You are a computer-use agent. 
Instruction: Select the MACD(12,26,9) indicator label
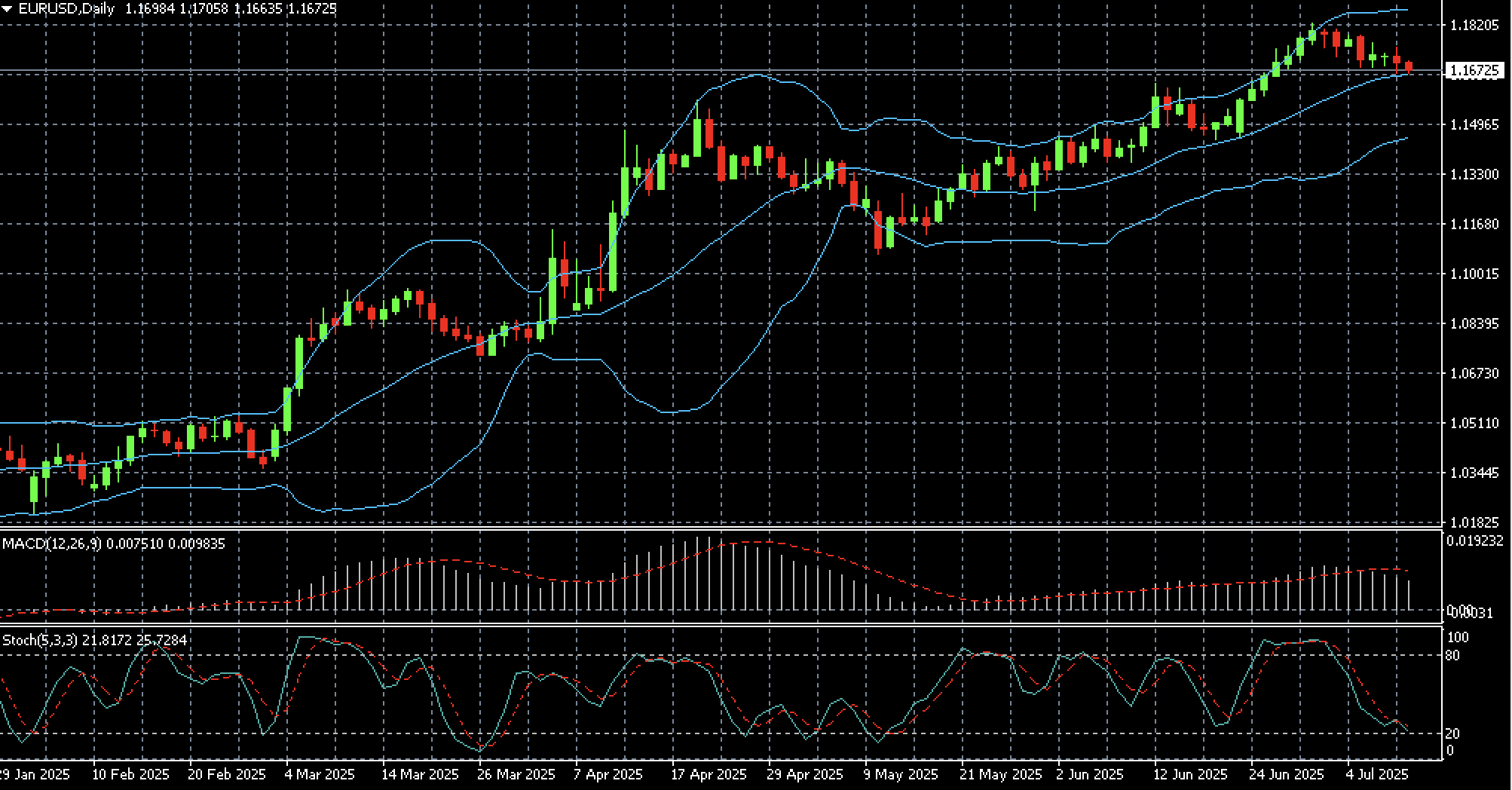(x=51, y=544)
